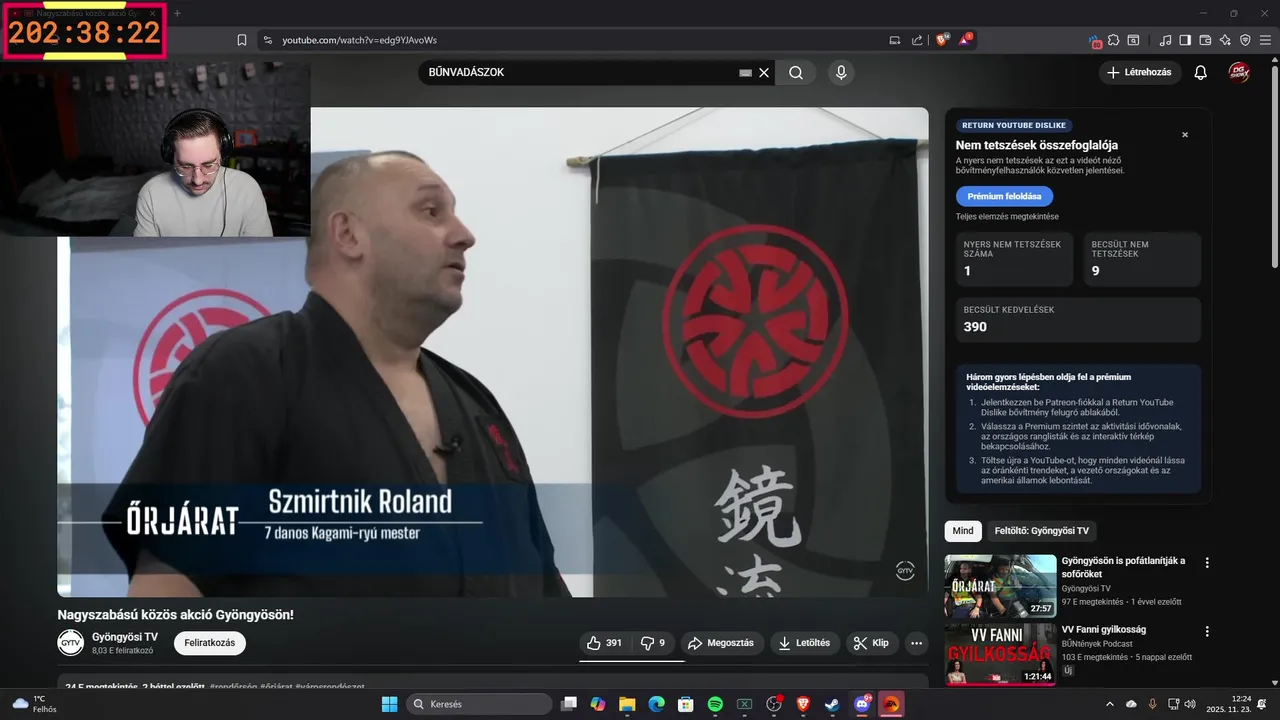Click the share page icon in the address bar
1280x720 pixels.
click(918, 40)
